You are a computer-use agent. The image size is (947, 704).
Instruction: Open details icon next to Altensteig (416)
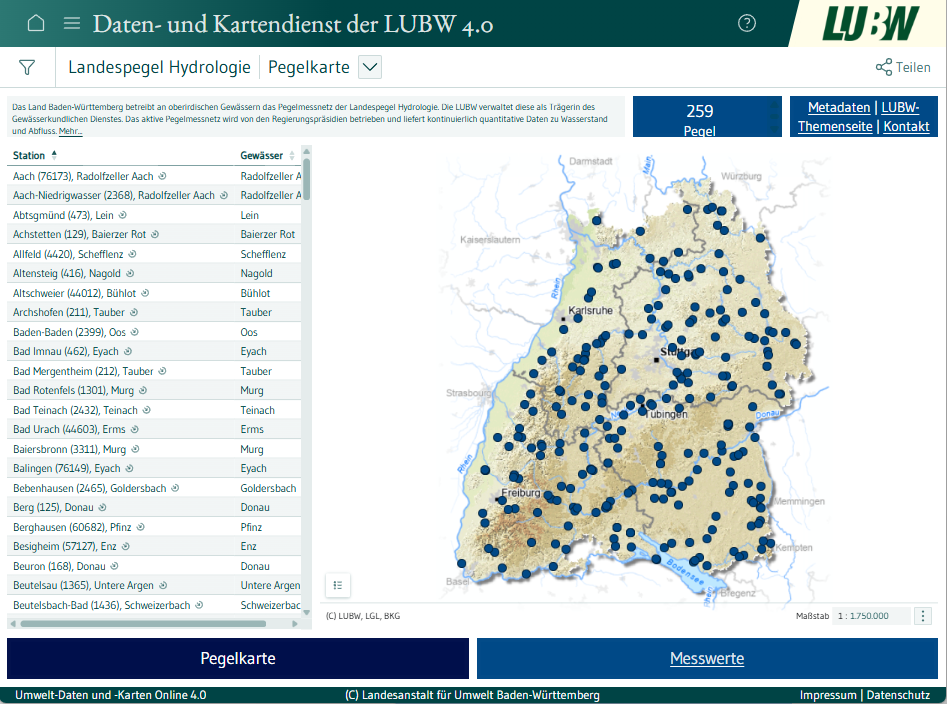[130, 274]
